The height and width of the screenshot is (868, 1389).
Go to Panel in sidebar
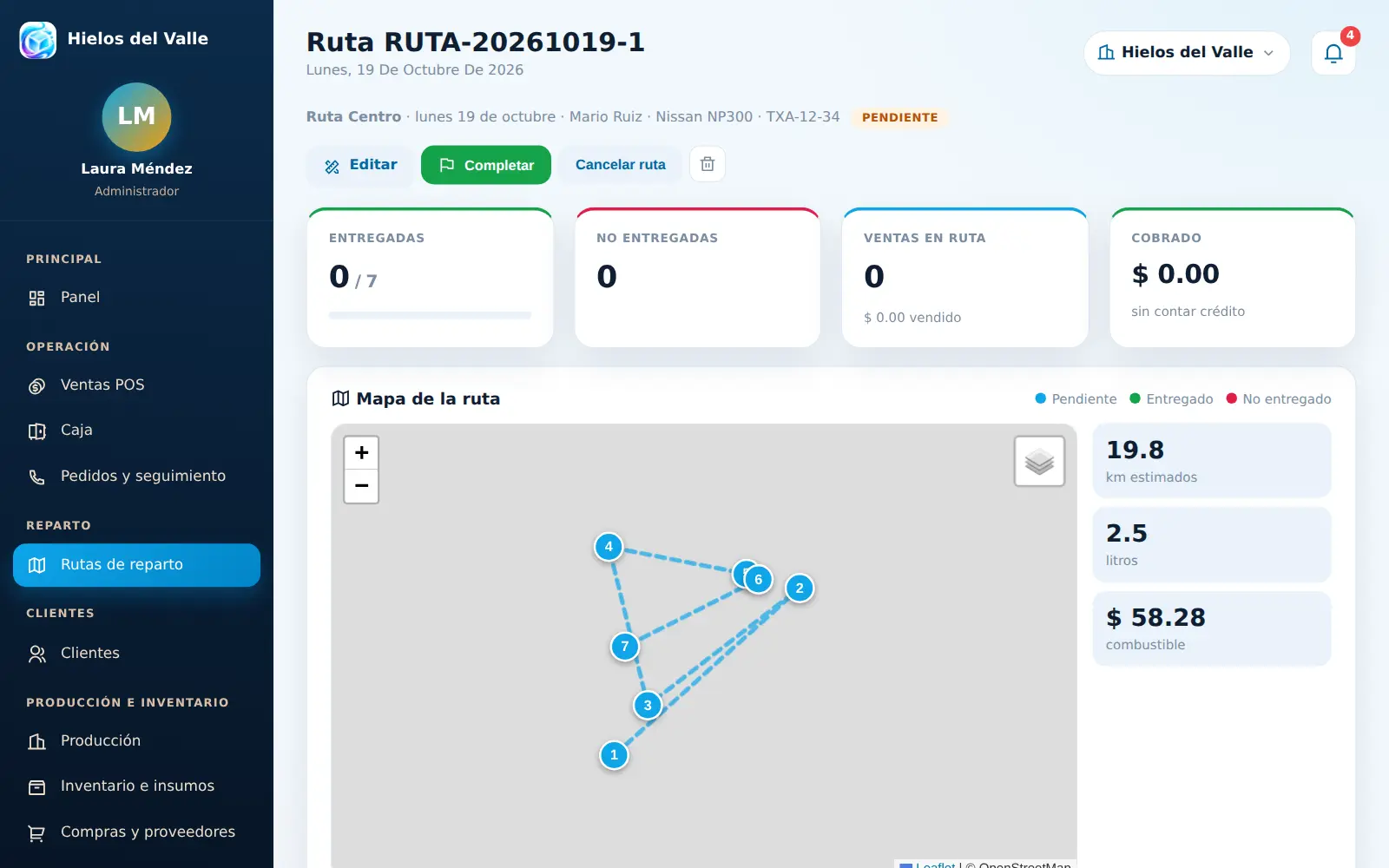(136, 298)
